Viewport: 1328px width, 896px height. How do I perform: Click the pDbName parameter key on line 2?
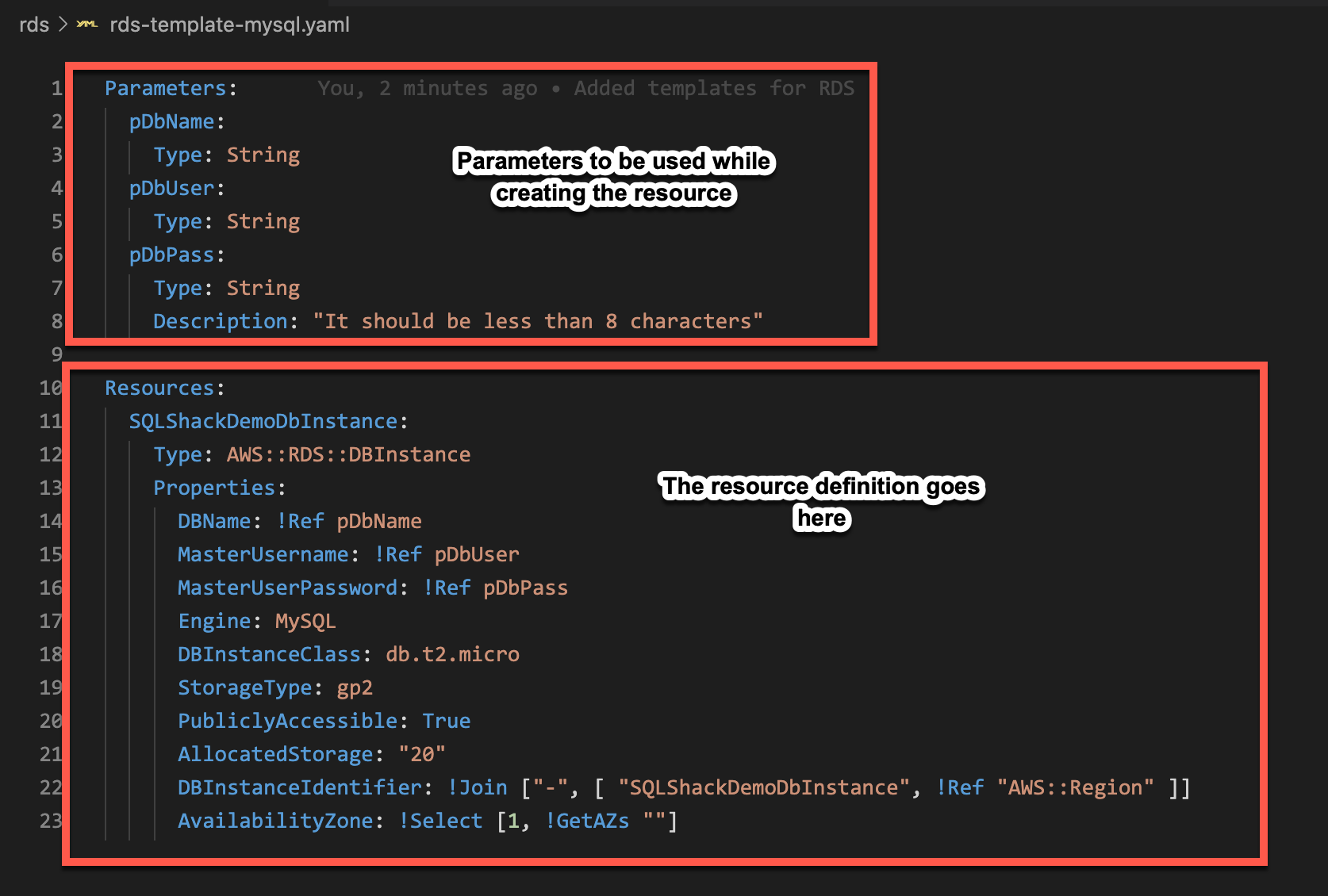[x=171, y=121]
